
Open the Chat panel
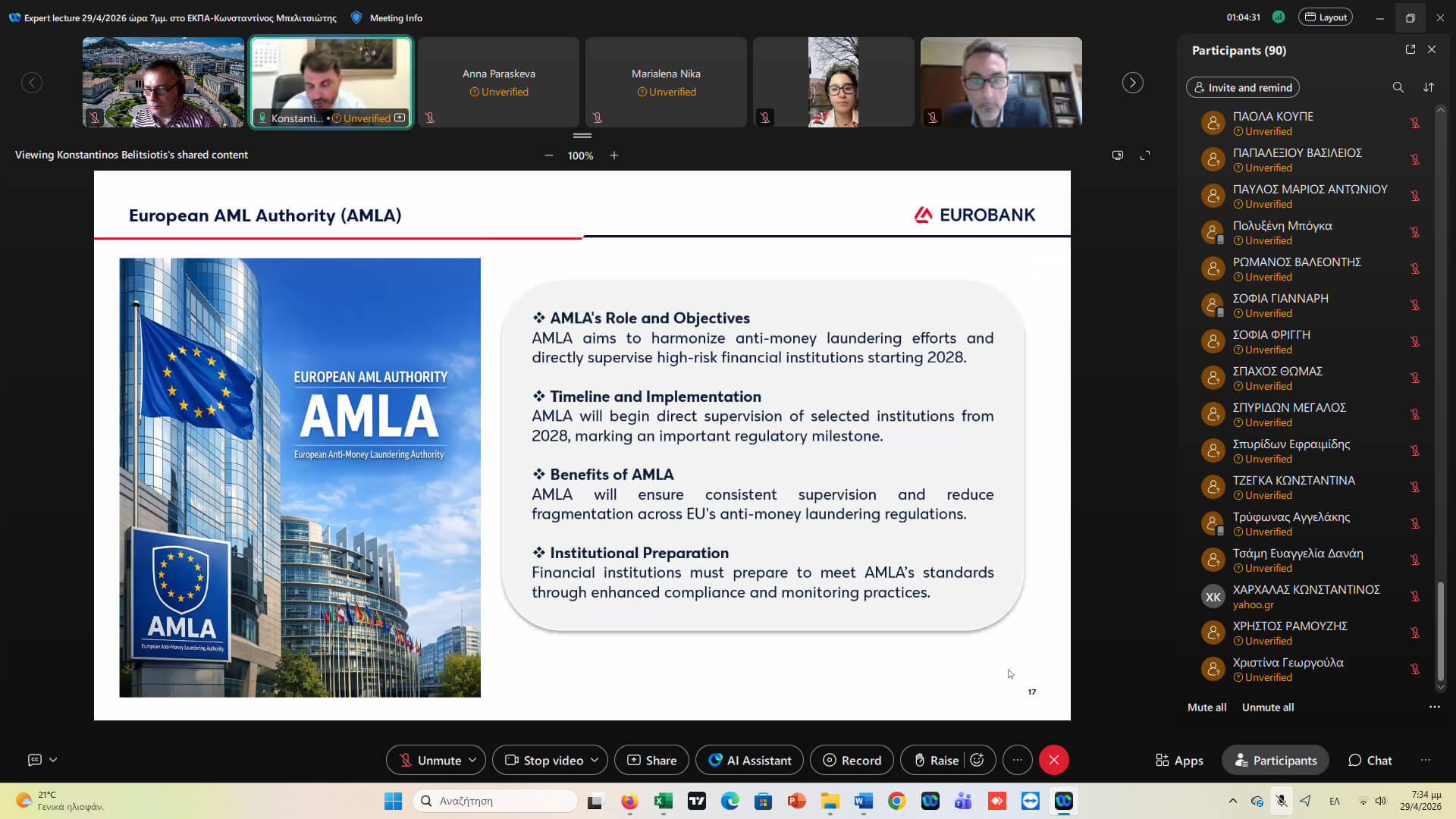click(1370, 760)
